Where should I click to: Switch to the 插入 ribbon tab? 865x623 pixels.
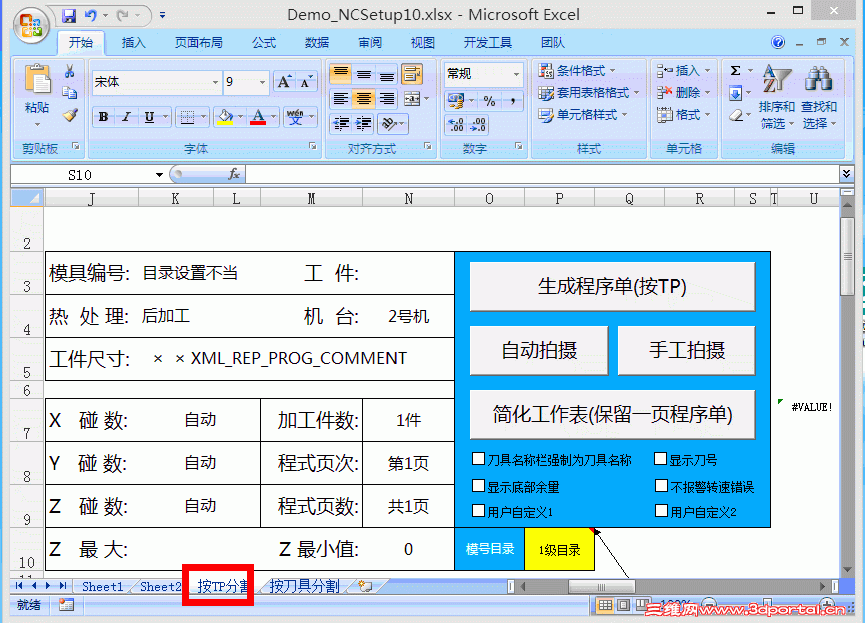(x=134, y=42)
